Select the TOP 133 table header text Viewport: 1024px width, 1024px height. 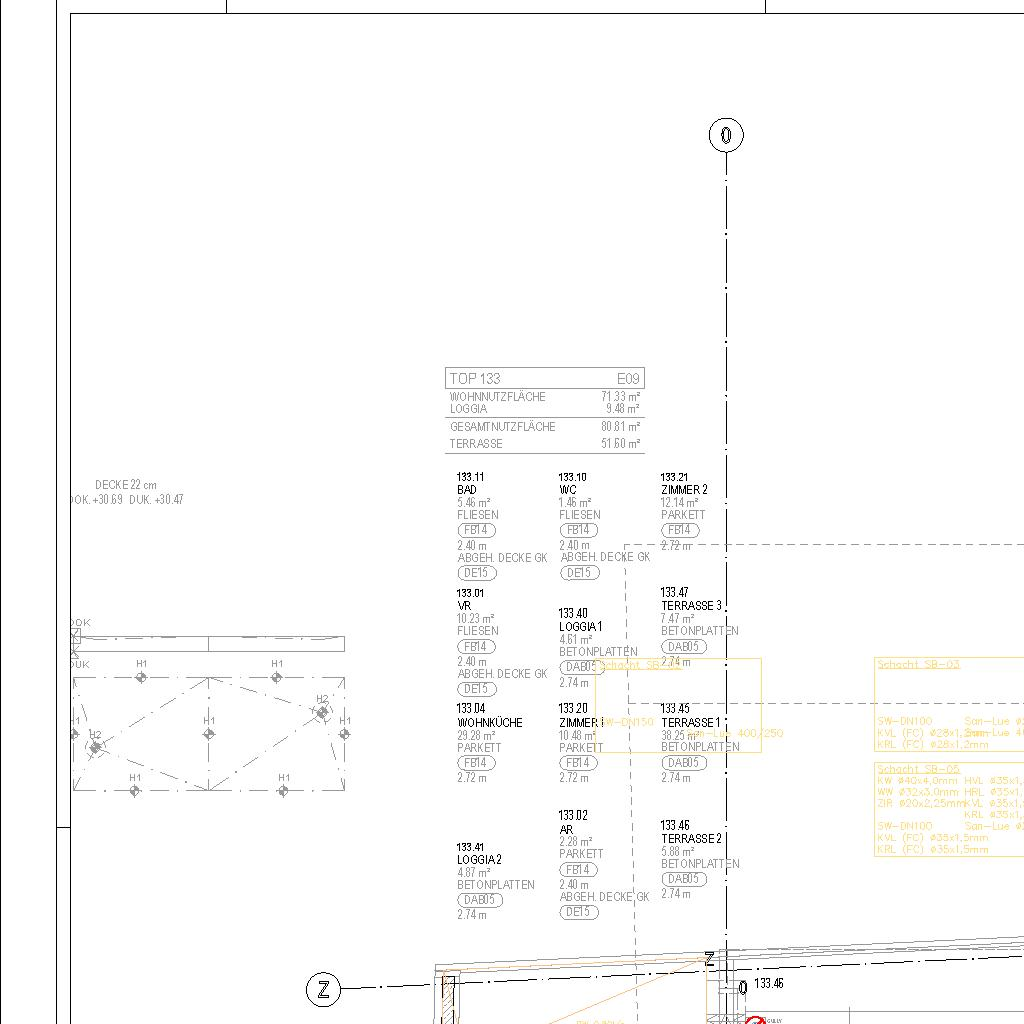pos(475,379)
